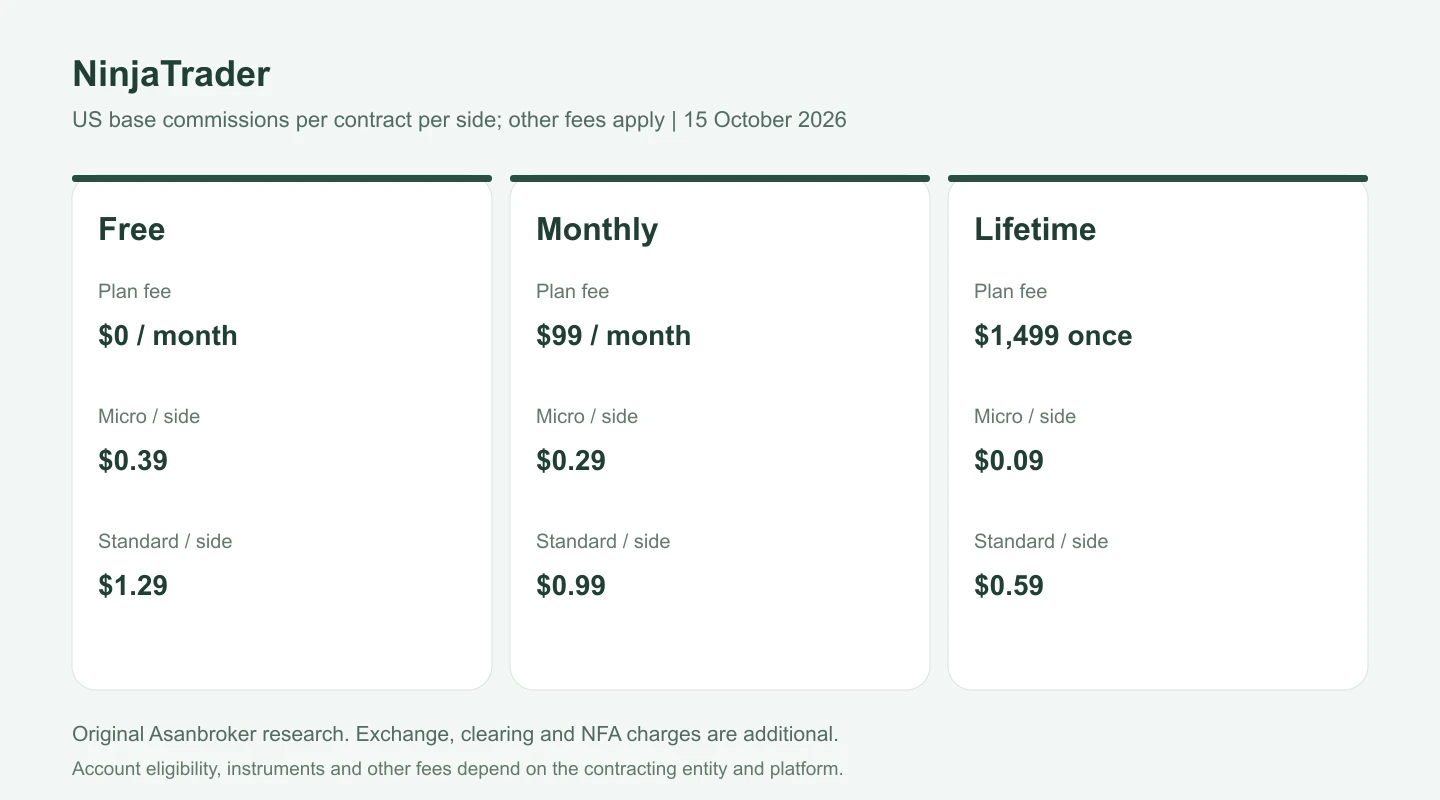The height and width of the screenshot is (800, 1440).
Task: Click the Monthly plan heading
Action: tap(597, 229)
